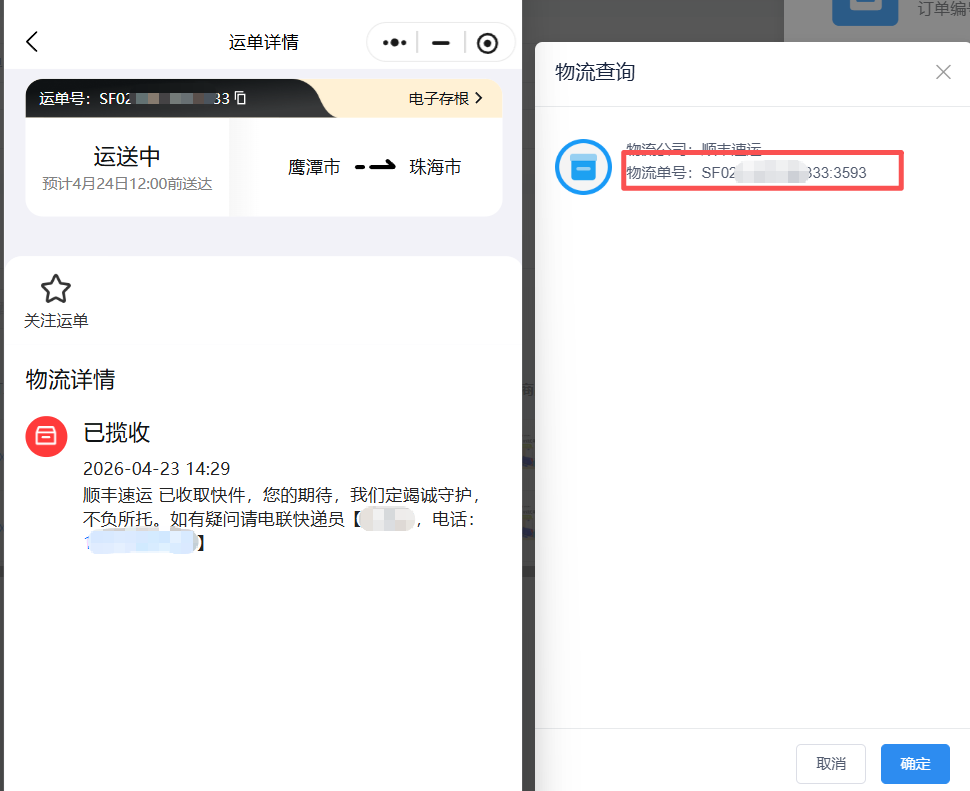Click destination city 珠海市
The width and height of the screenshot is (970, 791).
[436, 167]
